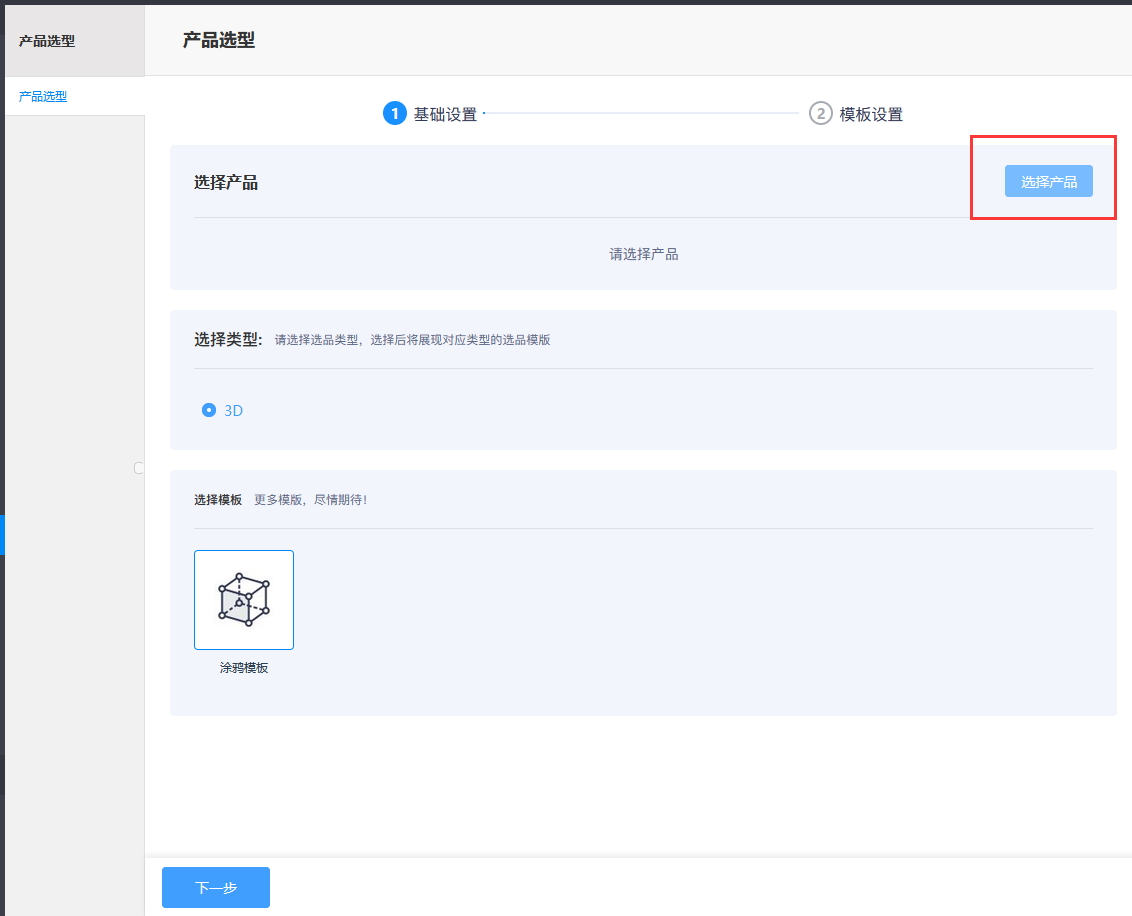Click the blue 选择产品 button
The height and width of the screenshot is (916, 1132).
point(1048,181)
